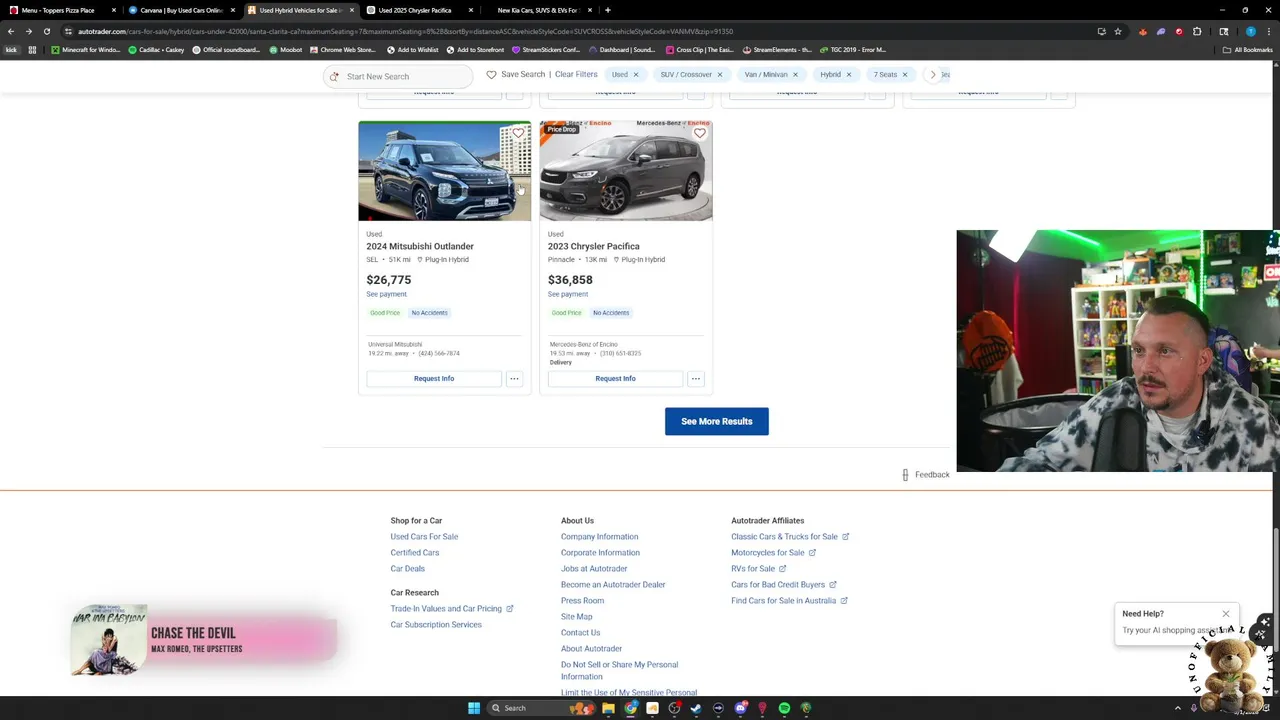Screen dimensions: 1280x720
Task: Remove the Van / Minivan filter chip
Action: [x=796, y=75]
